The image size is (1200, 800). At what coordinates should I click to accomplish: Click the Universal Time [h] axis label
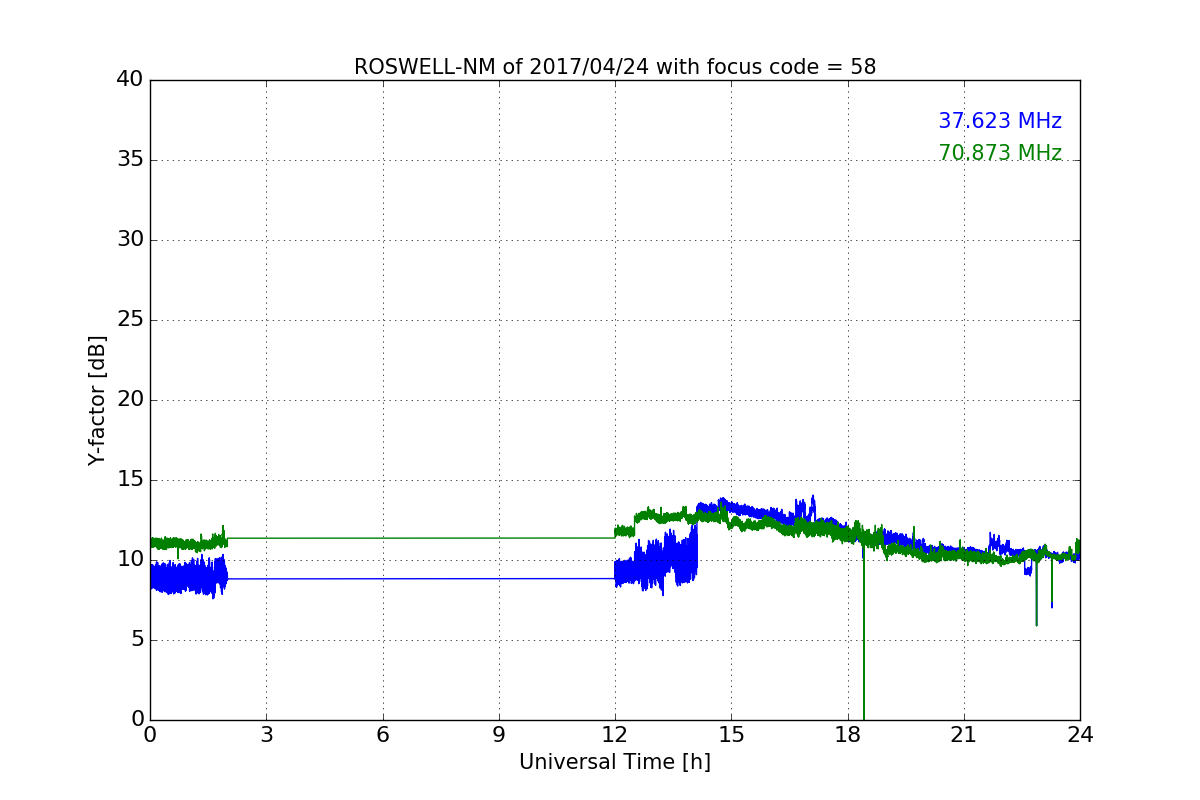[615, 762]
